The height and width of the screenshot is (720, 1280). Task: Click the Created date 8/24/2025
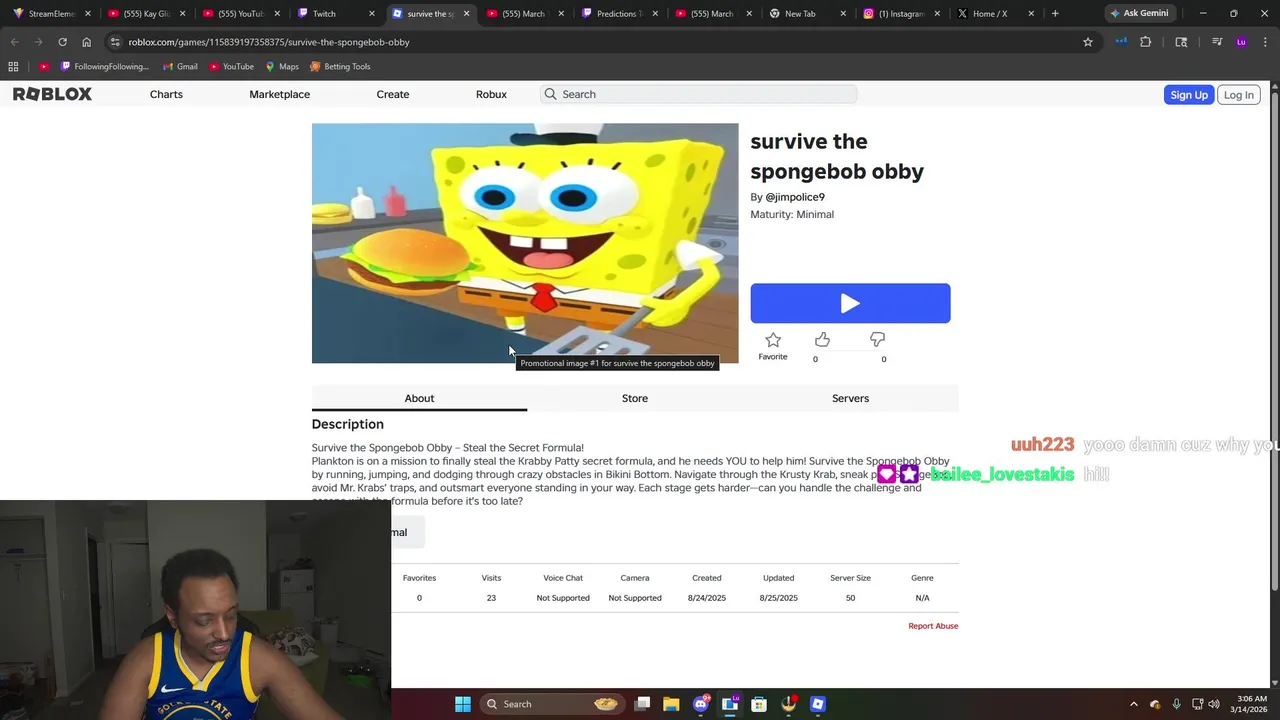(707, 598)
